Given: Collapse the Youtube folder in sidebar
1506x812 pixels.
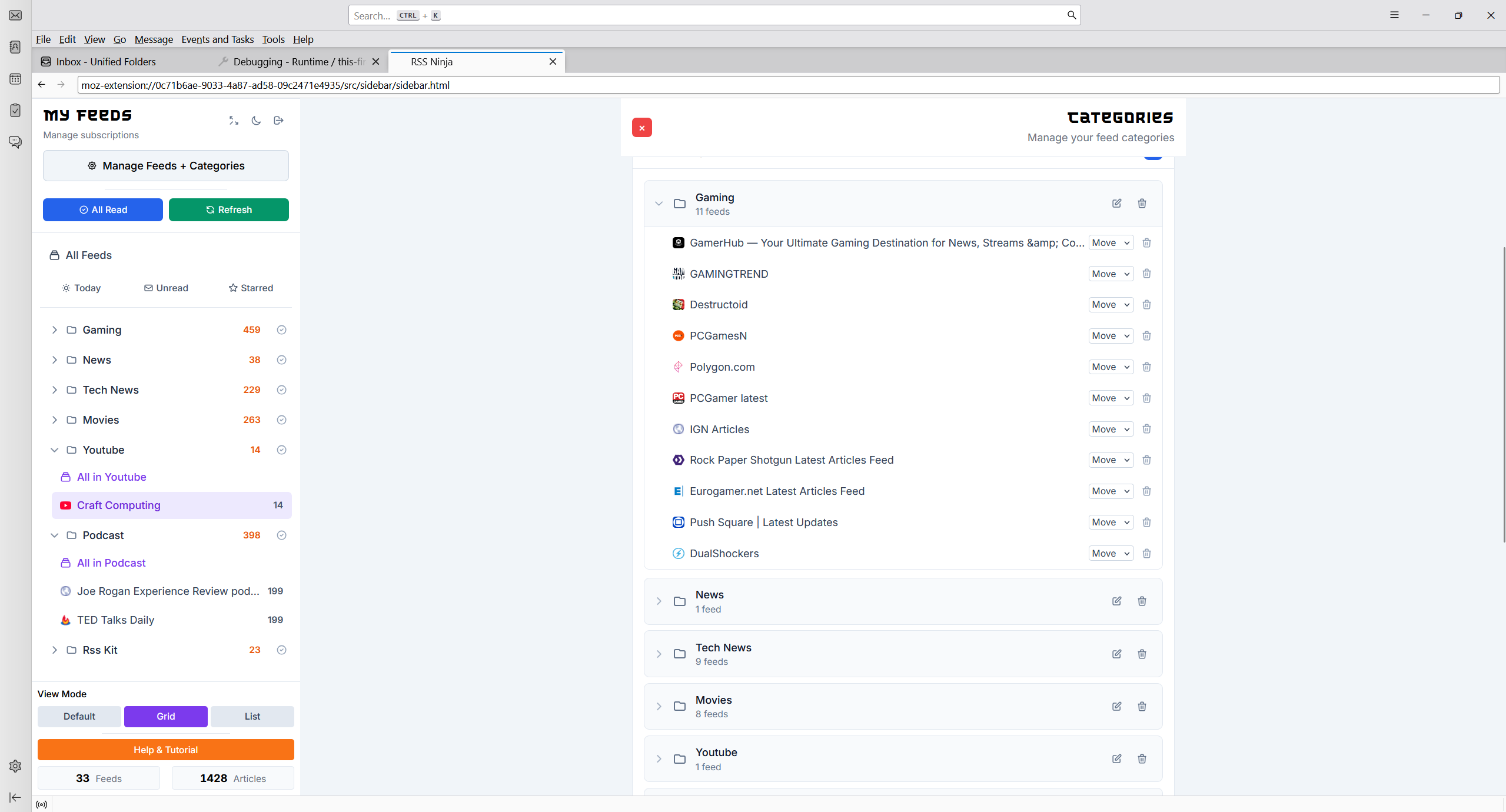Looking at the screenshot, I should pyautogui.click(x=54, y=450).
